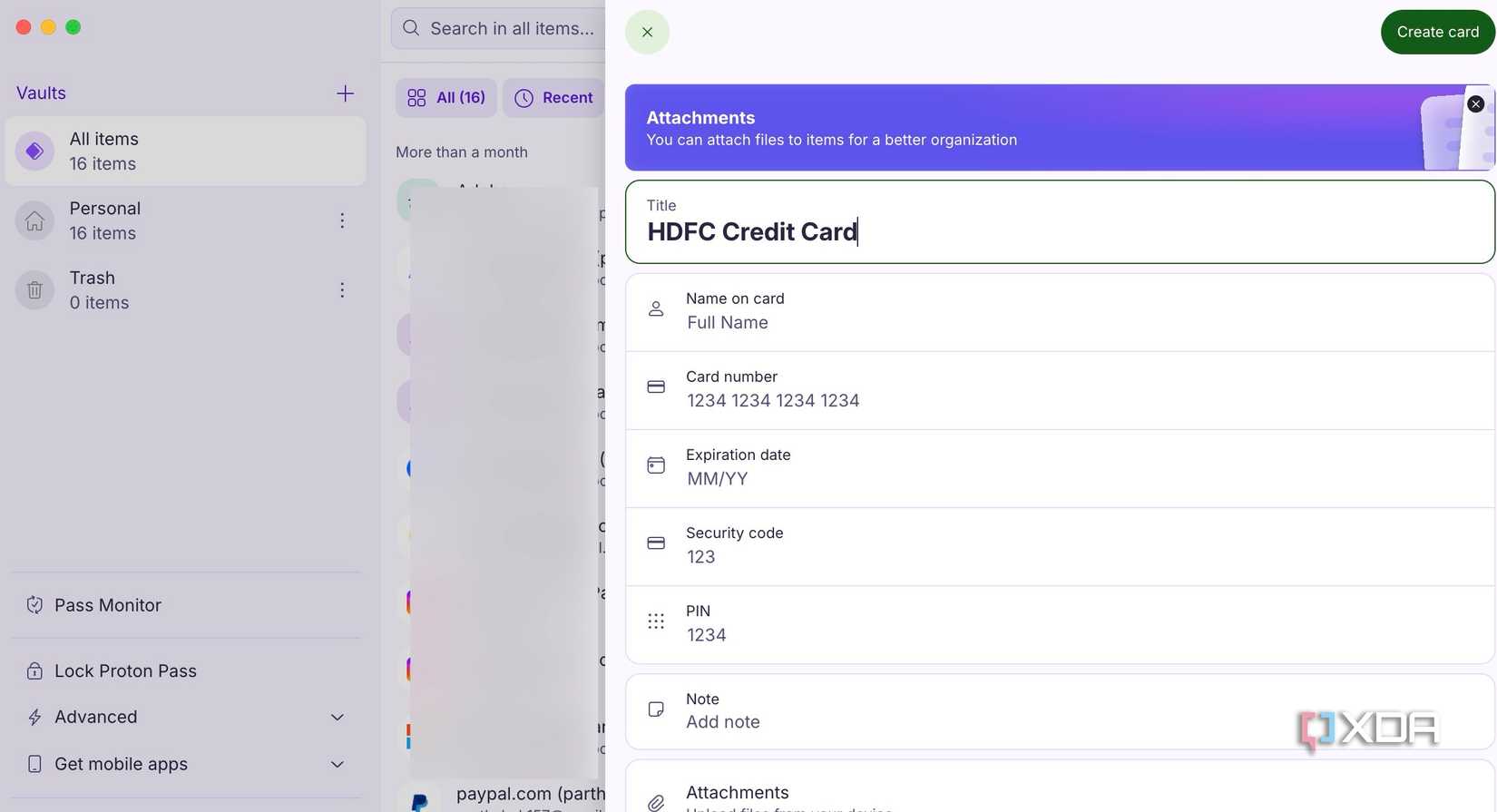The image size is (1497, 812).
Task: Click the plus icon to add a vault
Action: tap(345, 93)
